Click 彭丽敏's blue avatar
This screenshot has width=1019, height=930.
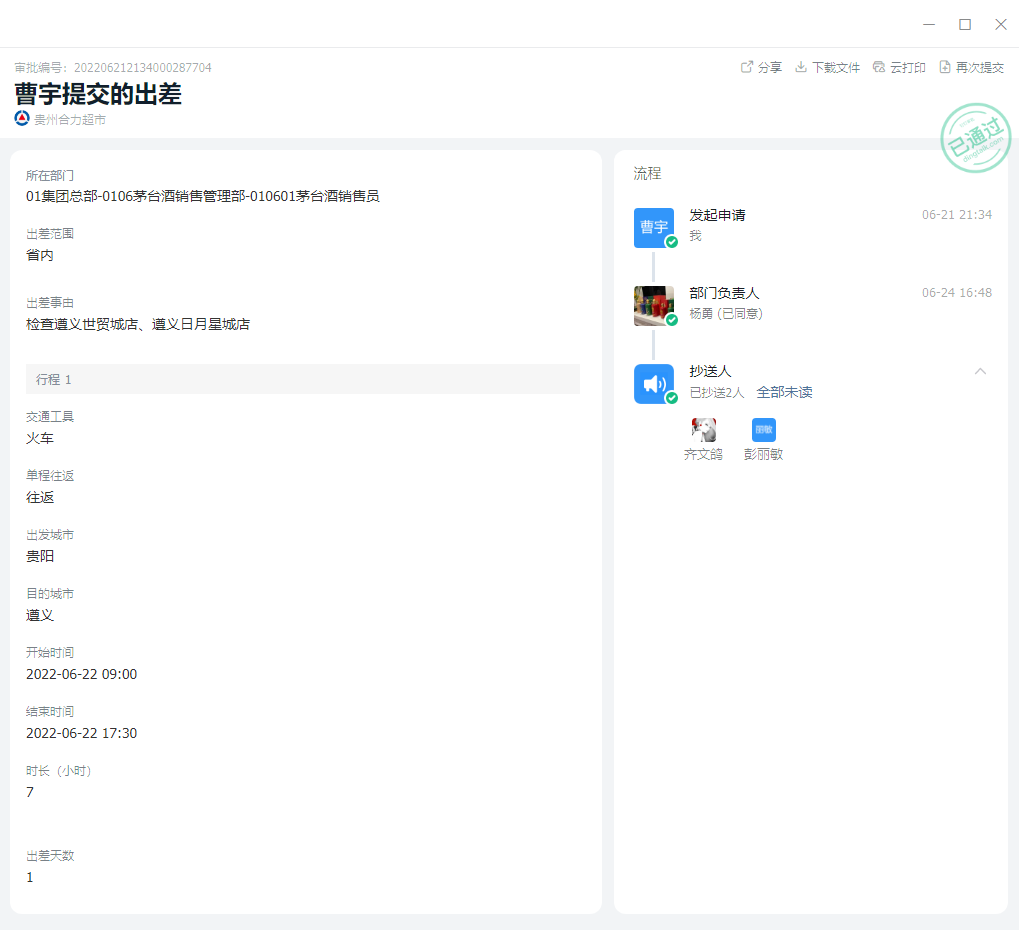pos(764,430)
